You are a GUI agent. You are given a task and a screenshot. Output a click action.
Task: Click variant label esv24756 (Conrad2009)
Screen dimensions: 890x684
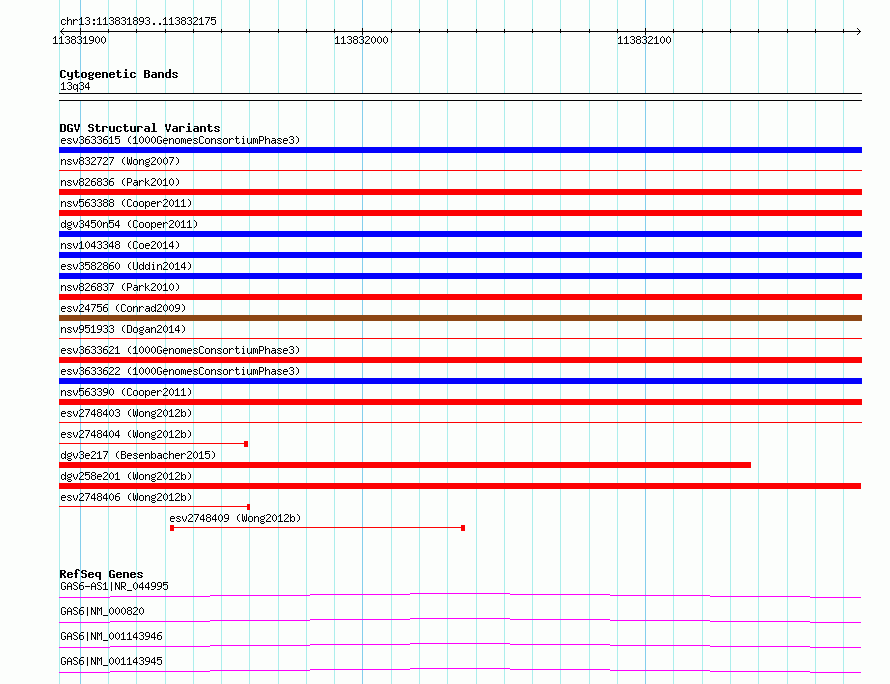click(123, 308)
